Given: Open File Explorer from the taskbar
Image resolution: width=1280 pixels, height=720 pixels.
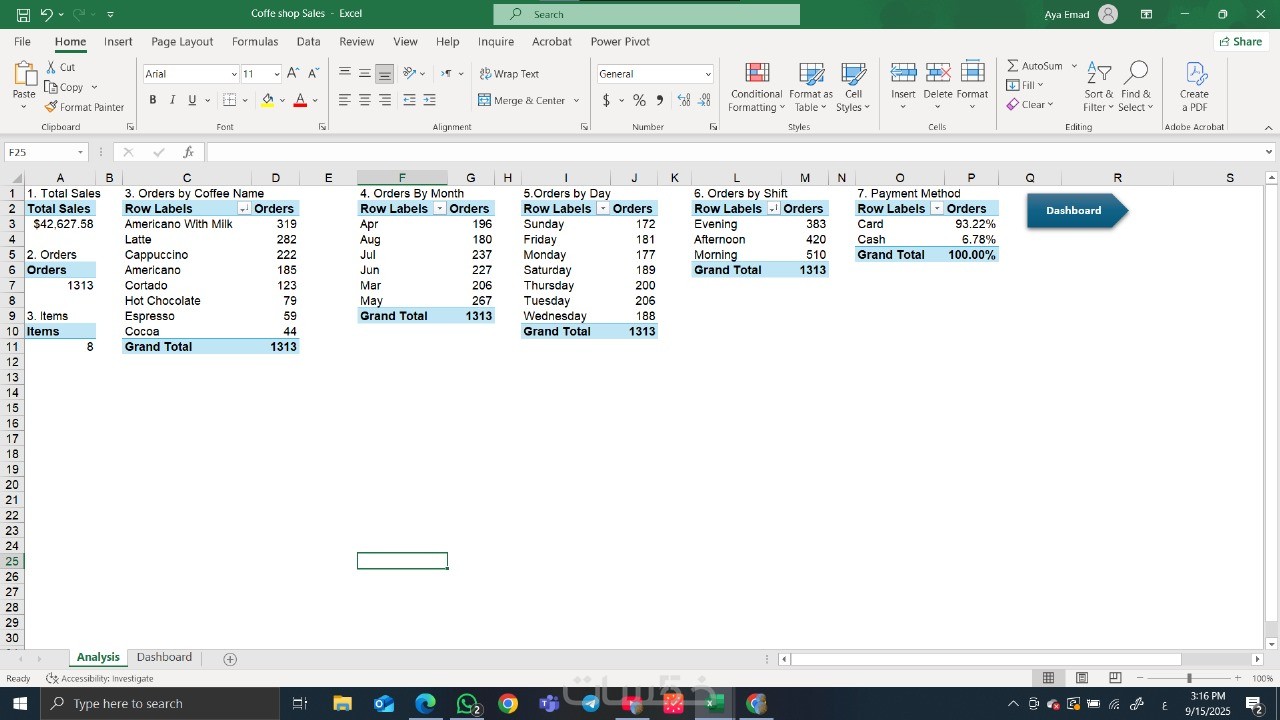Looking at the screenshot, I should click(343, 704).
